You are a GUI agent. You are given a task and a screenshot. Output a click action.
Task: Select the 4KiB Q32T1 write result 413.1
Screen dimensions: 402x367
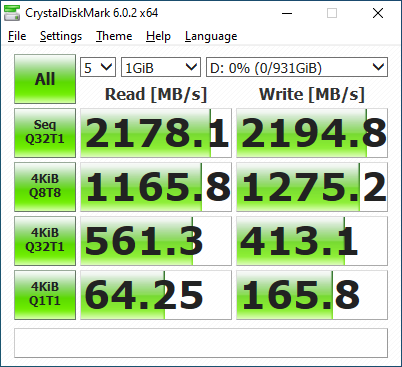(x=312, y=241)
